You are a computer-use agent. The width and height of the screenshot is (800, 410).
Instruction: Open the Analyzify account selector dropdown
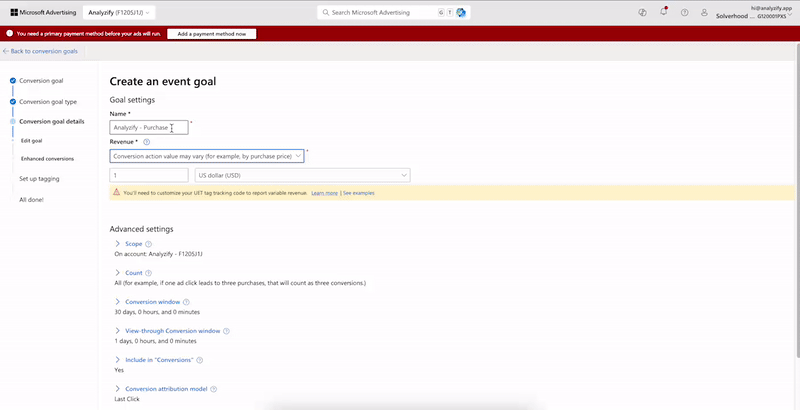click(x=119, y=12)
